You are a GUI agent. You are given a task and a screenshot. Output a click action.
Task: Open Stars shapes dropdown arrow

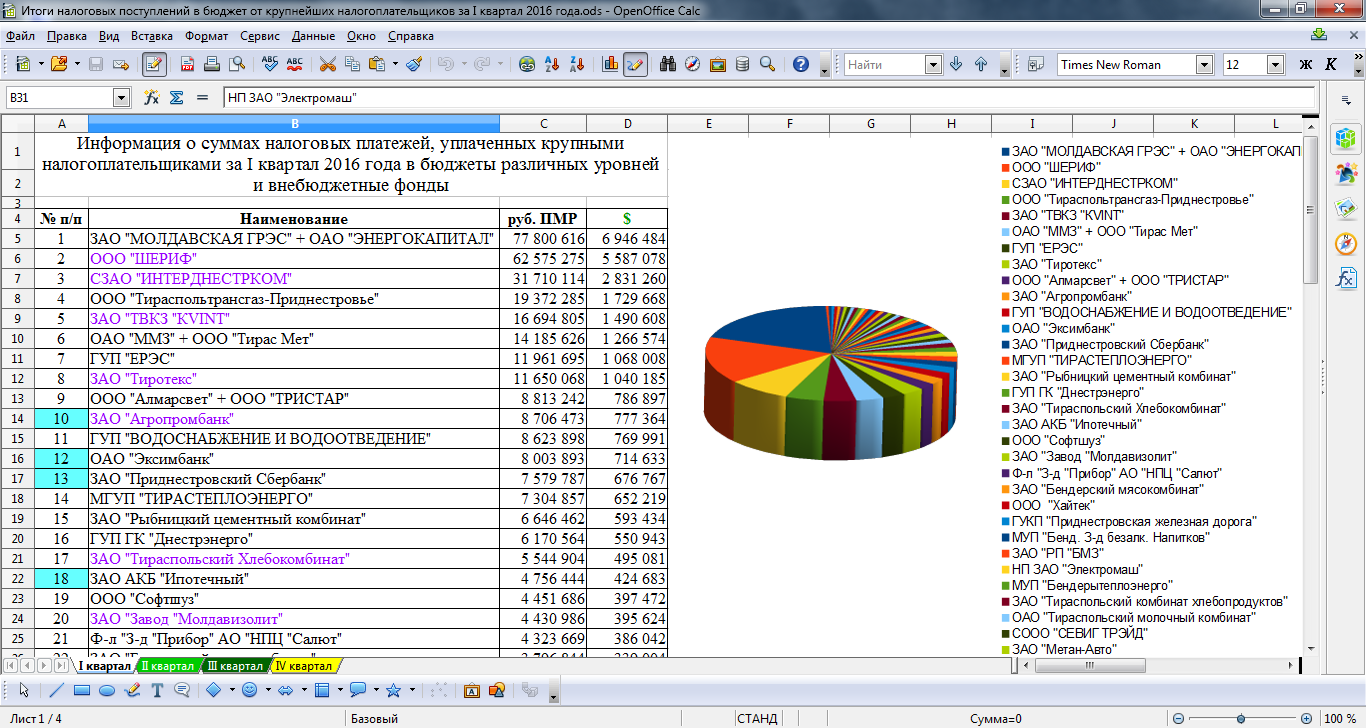(x=411, y=690)
